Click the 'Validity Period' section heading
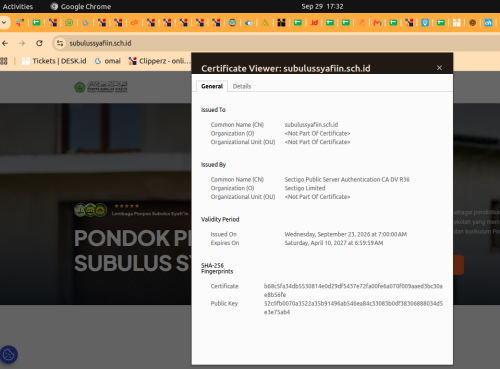The image size is (500, 369). [x=220, y=219]
